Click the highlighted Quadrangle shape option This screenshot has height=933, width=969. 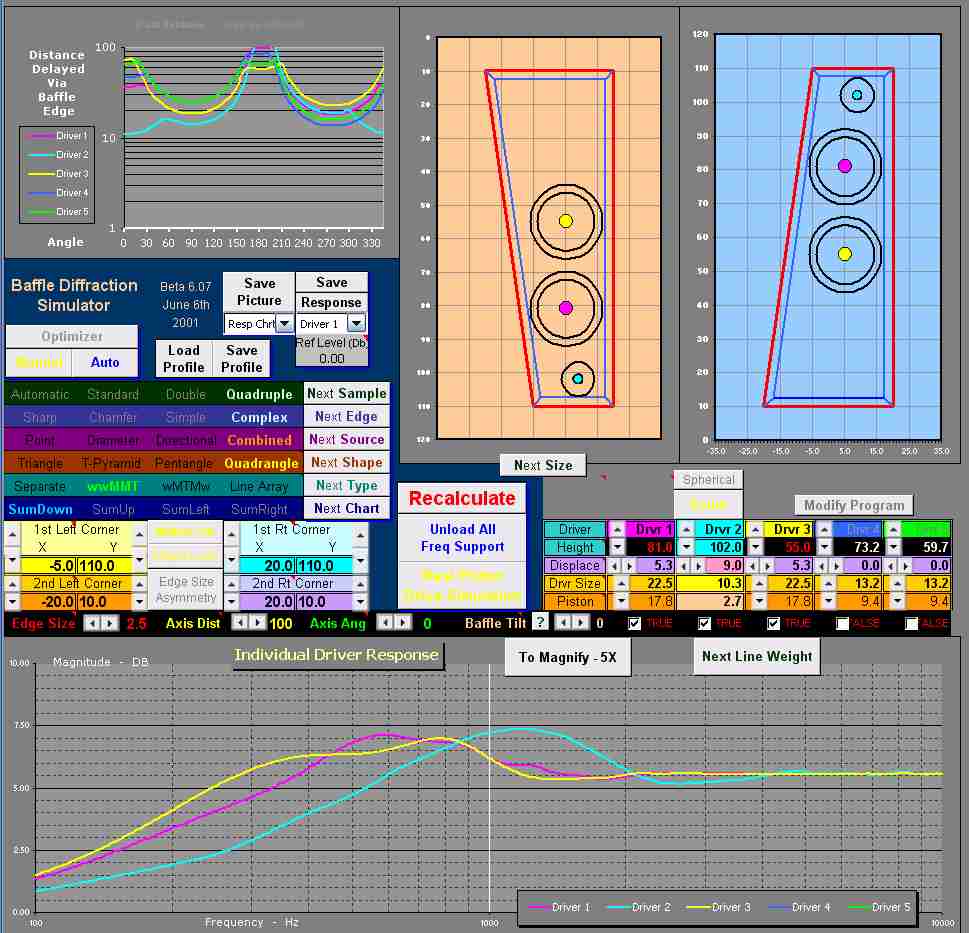261,463
